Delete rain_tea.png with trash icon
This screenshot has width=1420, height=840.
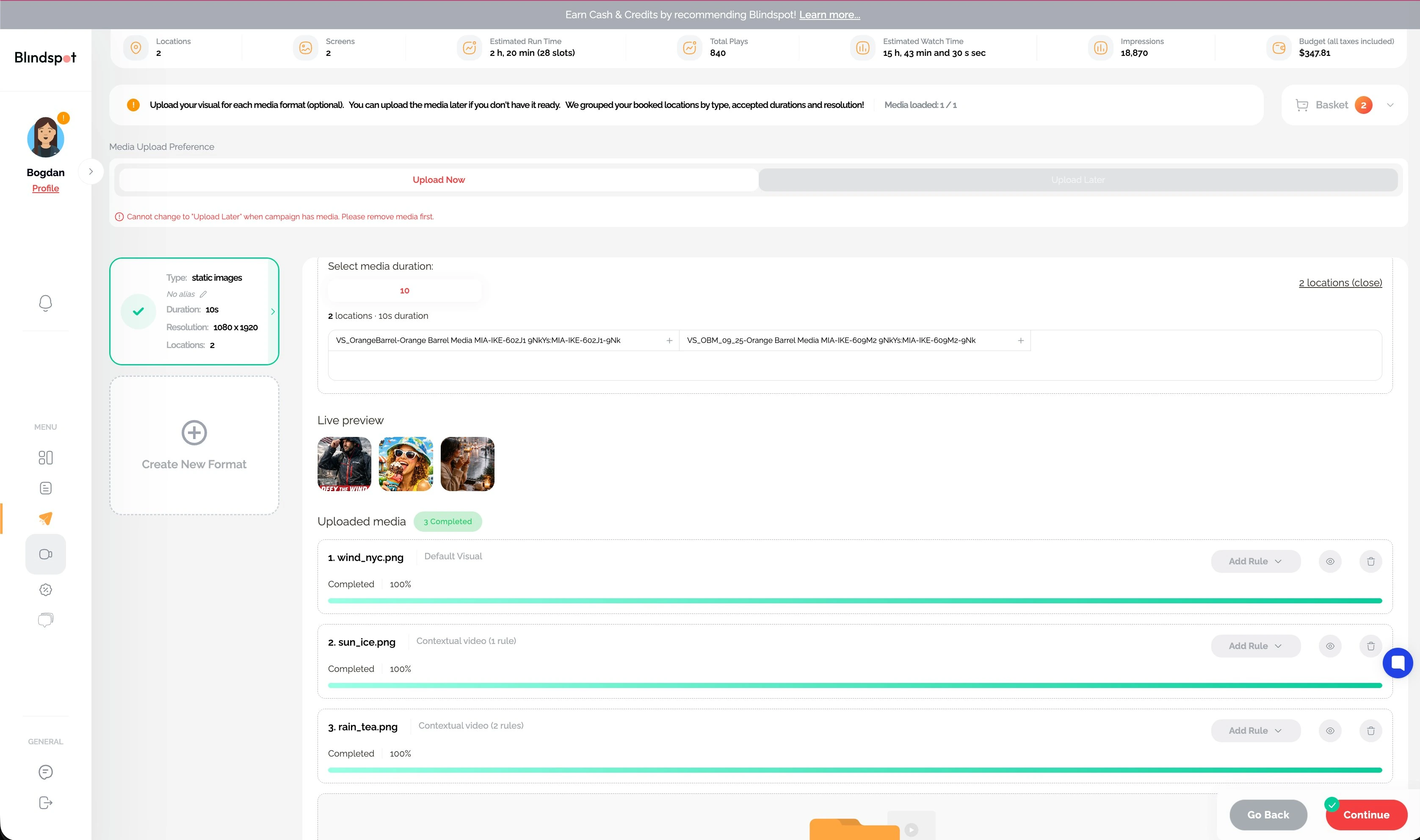pyautogui.click(x=1371, y=731)
